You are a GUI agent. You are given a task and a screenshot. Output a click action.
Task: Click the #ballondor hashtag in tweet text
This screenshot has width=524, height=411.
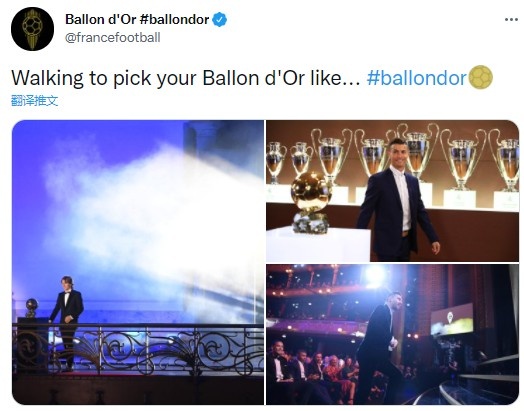[416, 78]
